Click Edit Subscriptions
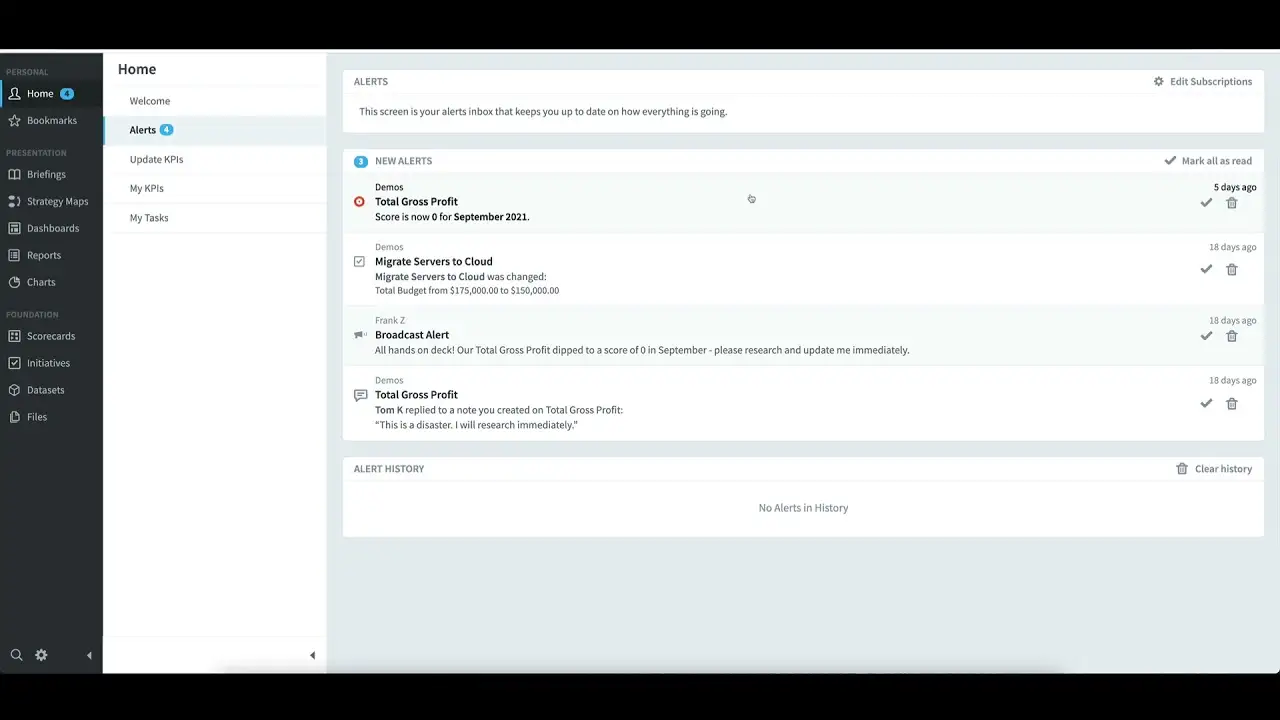Screen dimensions: 1280x720 [x=1202, y=82]
